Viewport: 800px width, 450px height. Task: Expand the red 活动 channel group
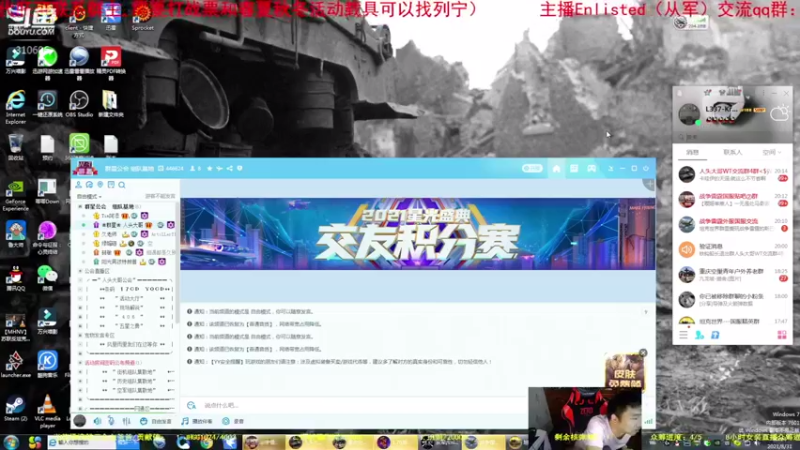coord(80,363)
